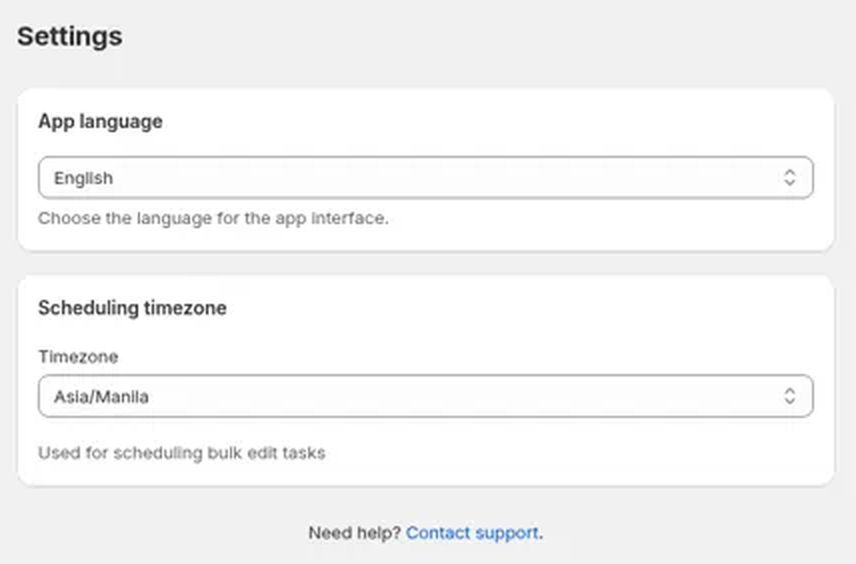Click the Settings page heading
Image resolution: width=856 pixels, height=564 pixels.
(x=70, y=37)
